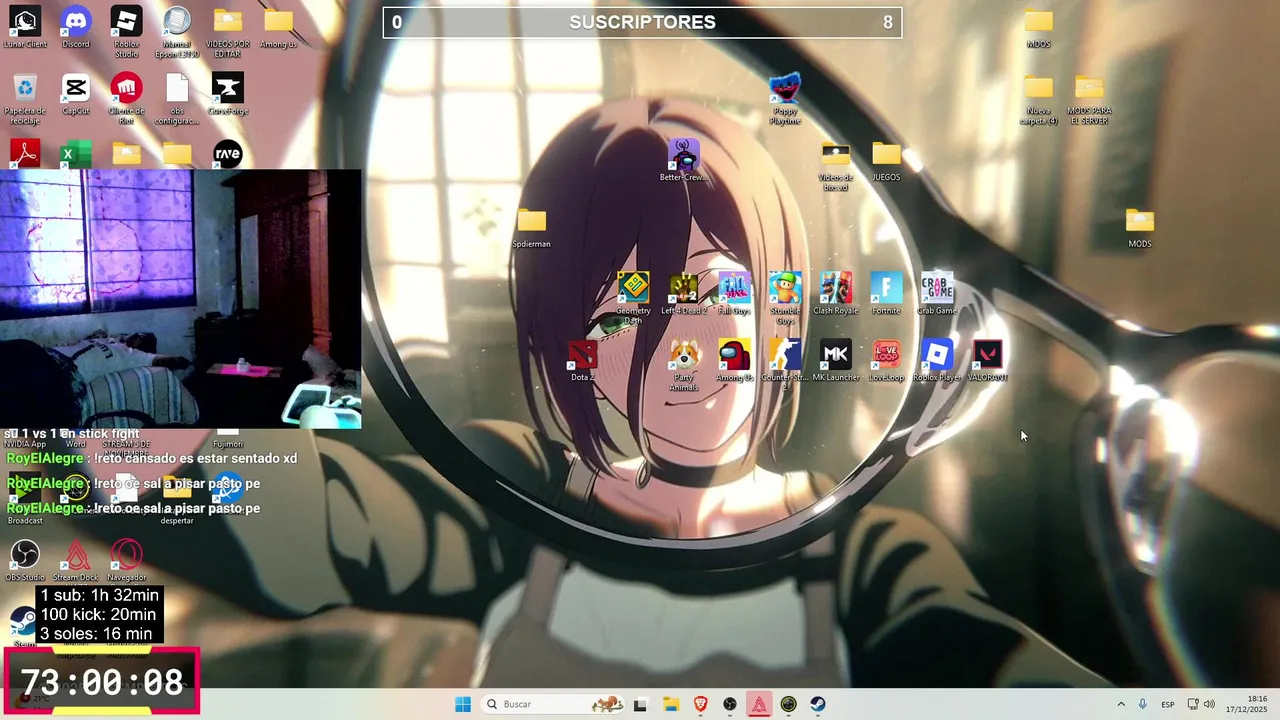Launch Left 4 Dead 2 shortcut

(x=683, y=294)
